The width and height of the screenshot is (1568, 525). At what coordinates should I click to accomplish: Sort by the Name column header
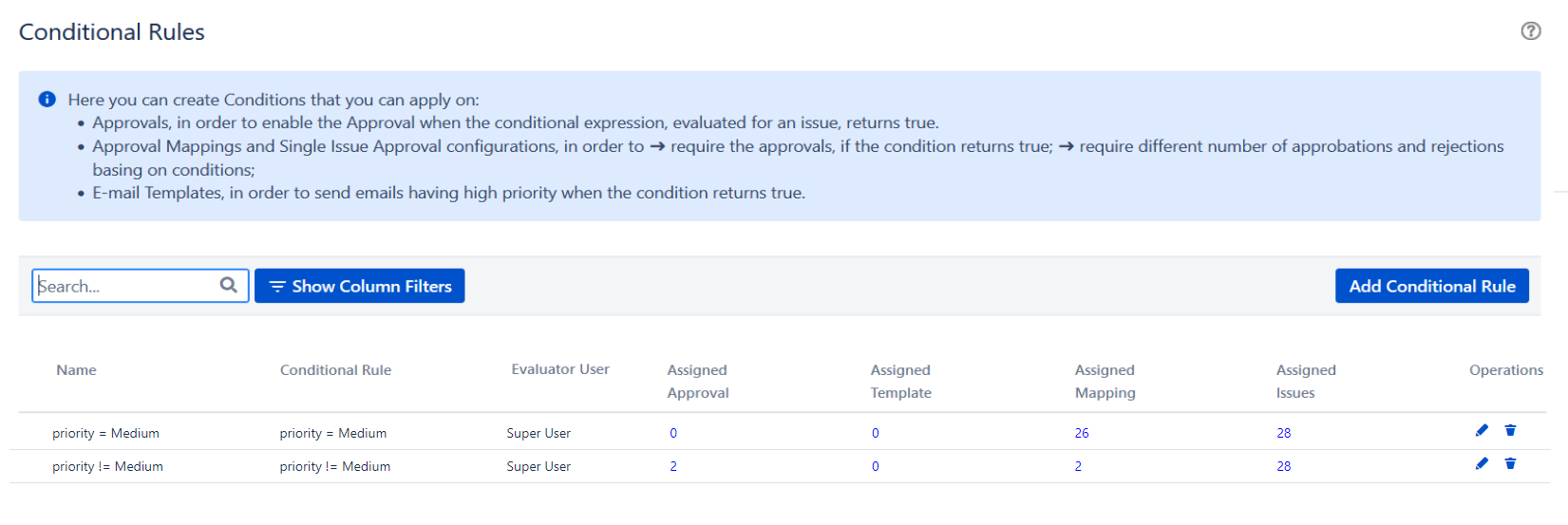click(x=76, y=370)
